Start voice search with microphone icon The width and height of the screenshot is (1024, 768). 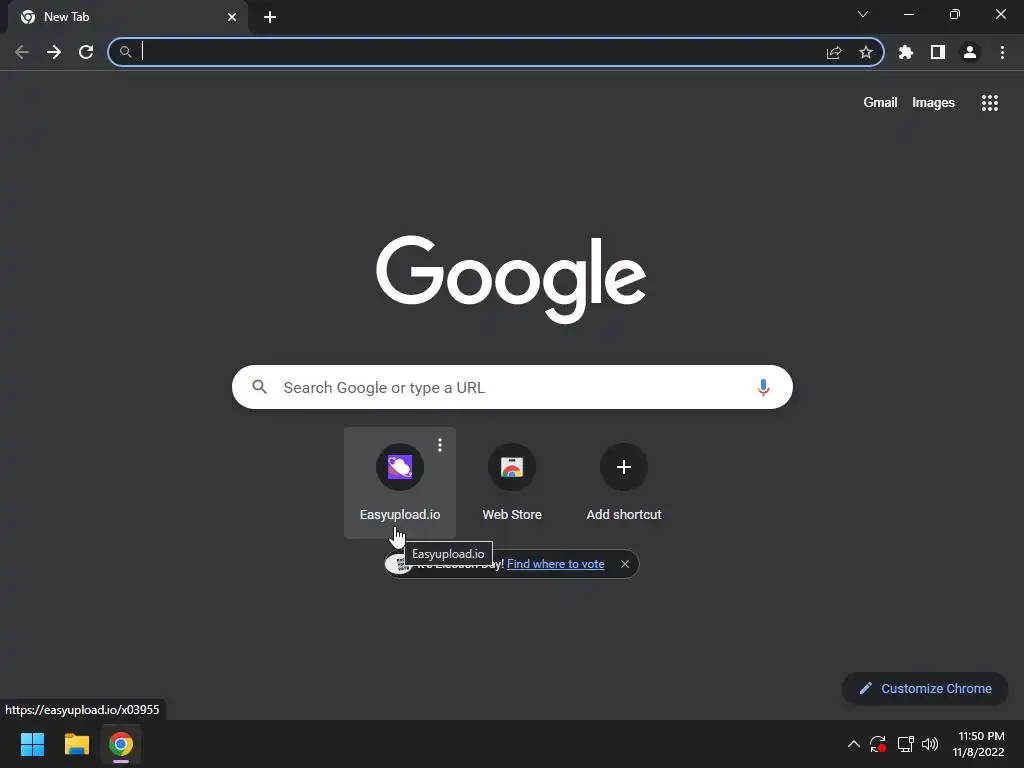763,387
